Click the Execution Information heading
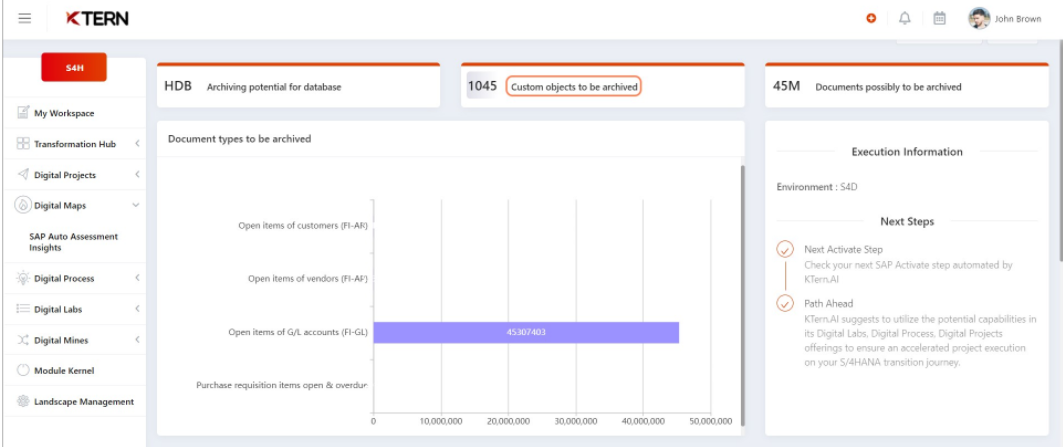The width and height of the screenshot is (1063, 447). [907, 152]
